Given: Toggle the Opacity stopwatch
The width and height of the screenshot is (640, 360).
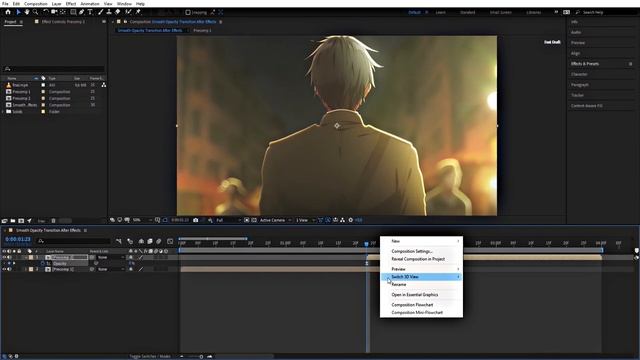Looking at the screenshot, I should [x=42, y=264].
